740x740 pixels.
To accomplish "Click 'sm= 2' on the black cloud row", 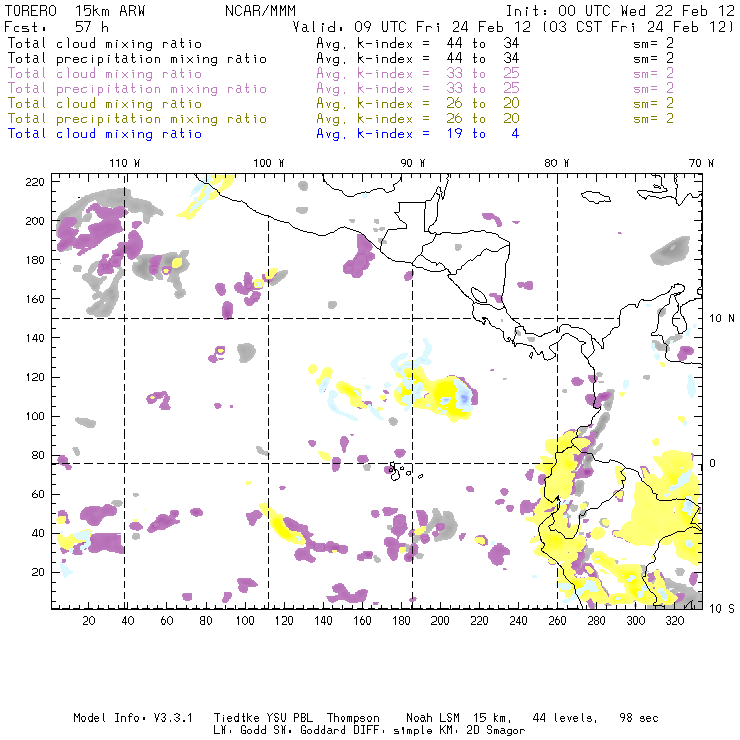I will [x=654, y=44].
